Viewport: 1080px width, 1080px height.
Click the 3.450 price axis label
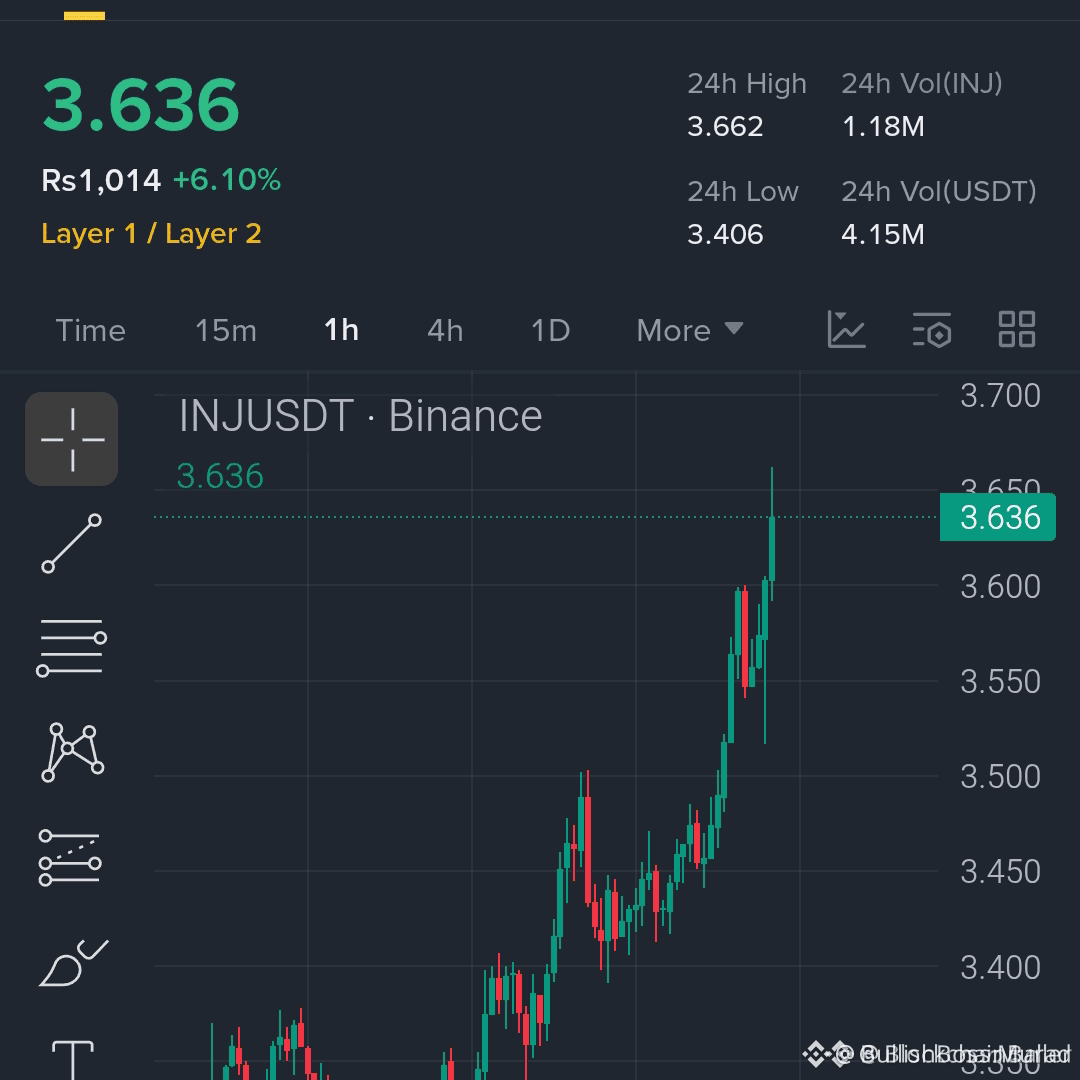click(1000, 871)
